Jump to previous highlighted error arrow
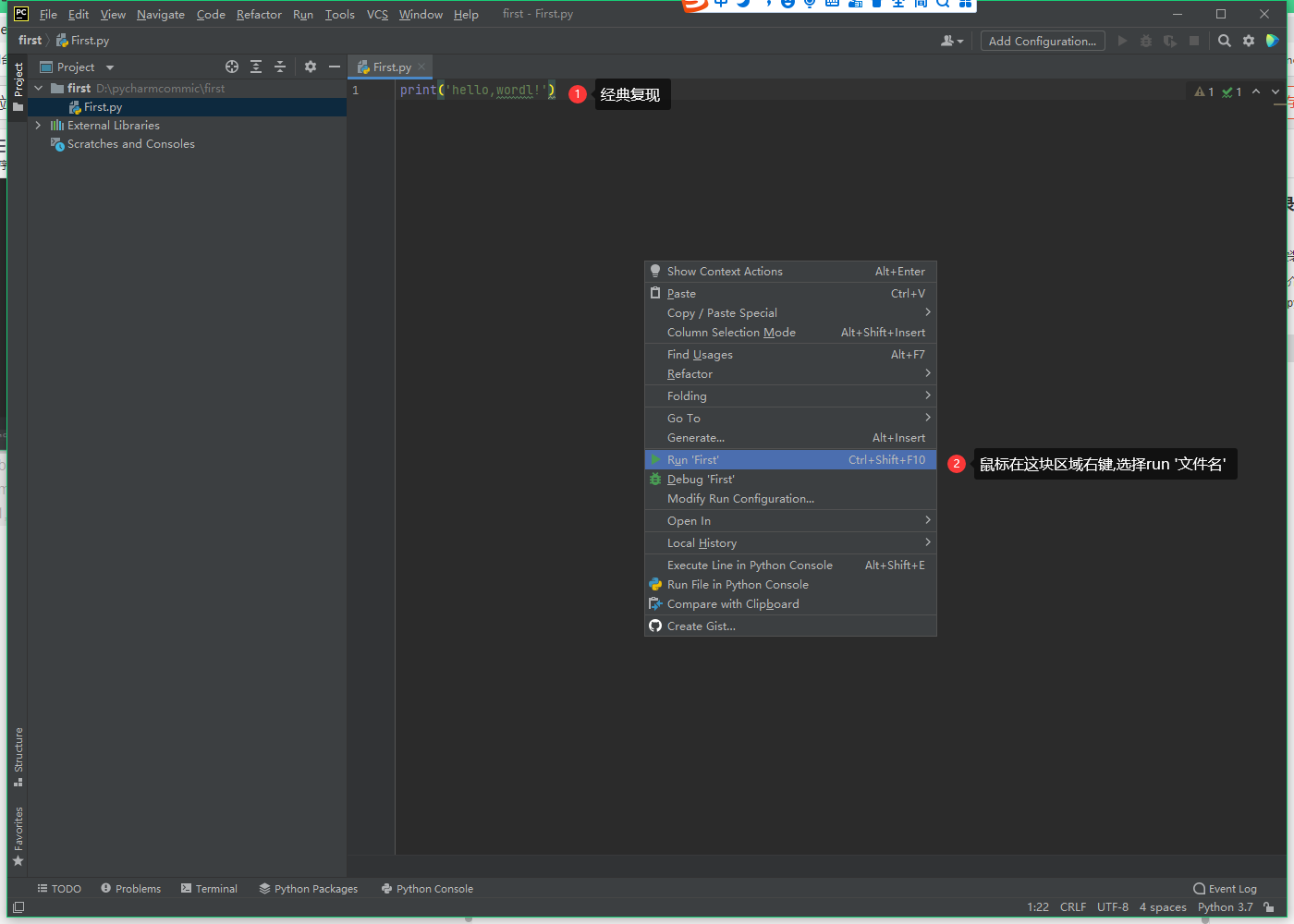The image size is (1294, 924). pyautogui.click(x=1256, y=91)
